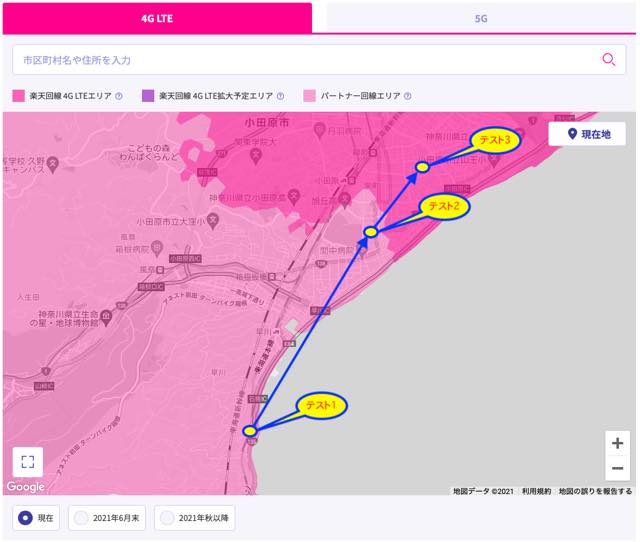This screenshot has width=640, height=542.
Task: Select the 2021年秋以降 radio option
Action: pyautogui.click(x=195, y=518)
